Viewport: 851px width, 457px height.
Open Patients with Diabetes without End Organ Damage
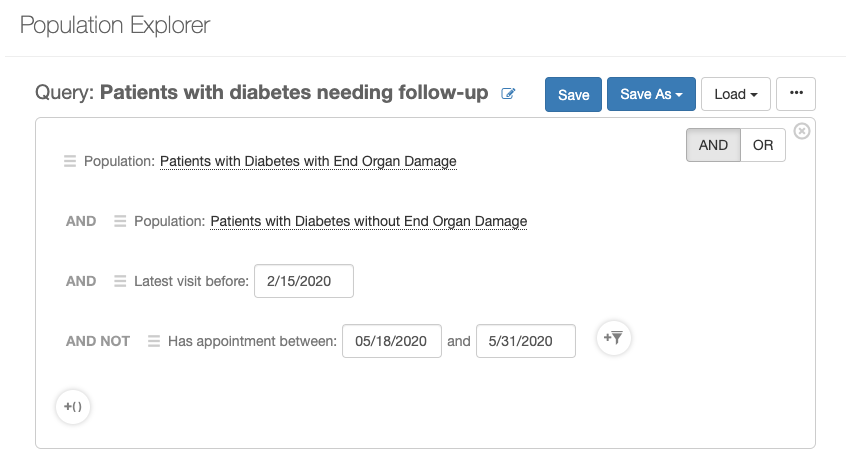pyautogui.click(x=369, y=221)
